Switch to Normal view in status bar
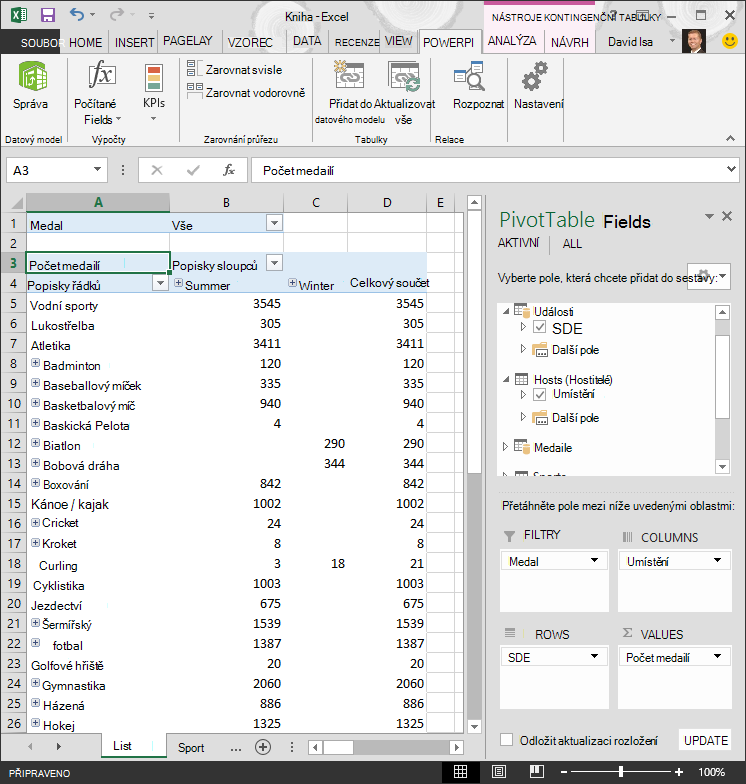This screenshot has width=746, height=784. coord(460,772)
